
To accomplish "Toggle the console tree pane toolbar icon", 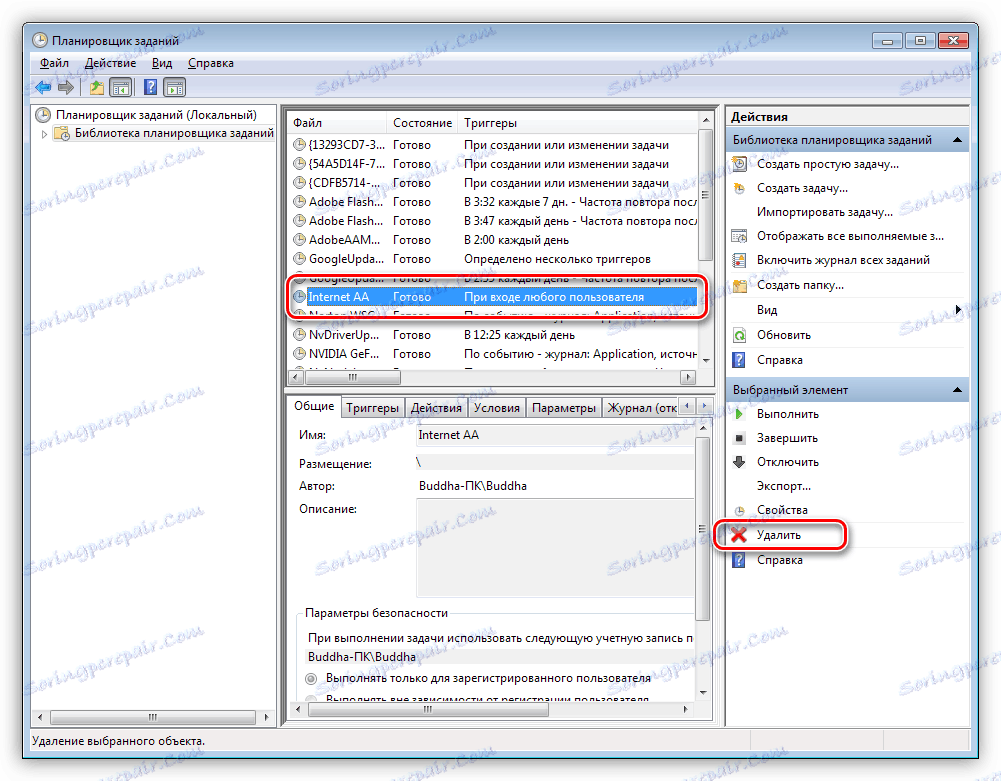I will coord(121,87).
